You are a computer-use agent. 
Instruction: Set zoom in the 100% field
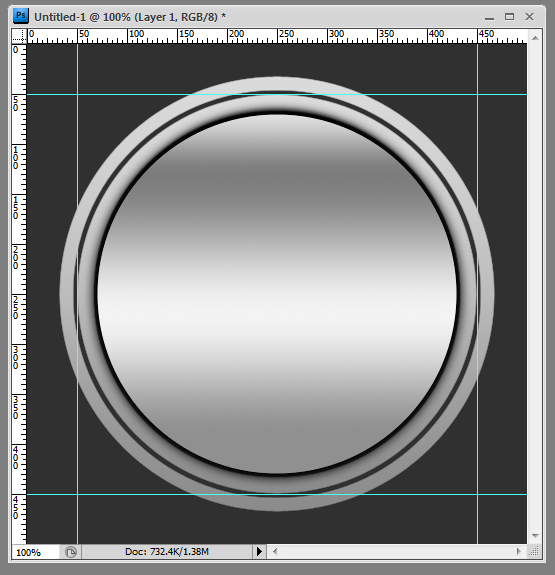(36, 552)
